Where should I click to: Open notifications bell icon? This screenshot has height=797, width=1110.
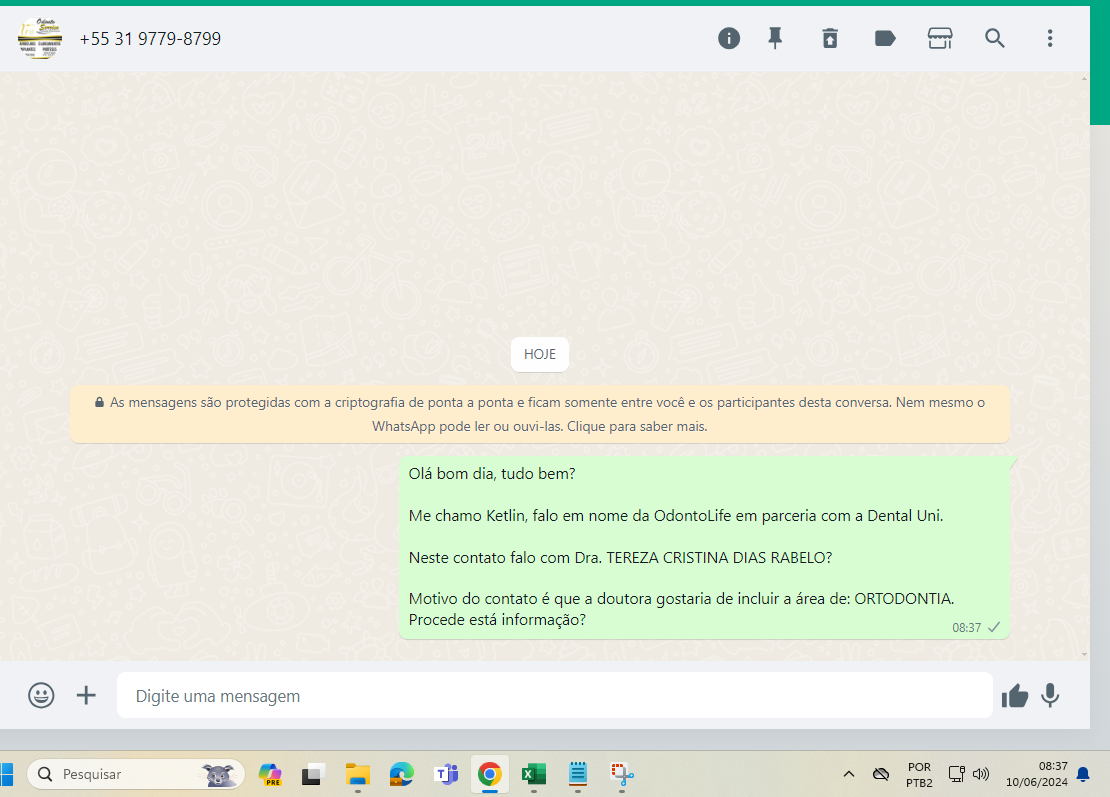point(1083,774)
